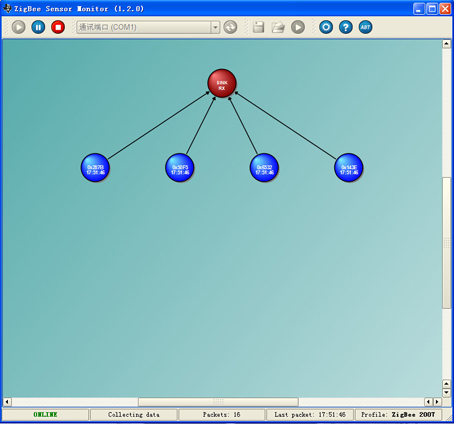Open settings via blue gear icon

pyautogui.click(x=326, y=27)
